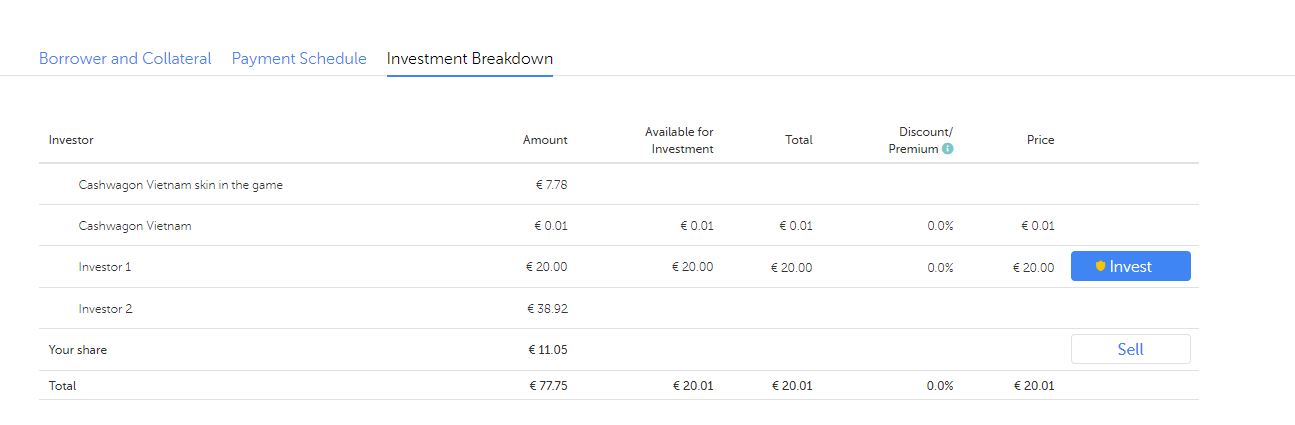Click the € 77.75 total amount
Image resolution: width=1295 pixels, height=425 pixels.
547,386
